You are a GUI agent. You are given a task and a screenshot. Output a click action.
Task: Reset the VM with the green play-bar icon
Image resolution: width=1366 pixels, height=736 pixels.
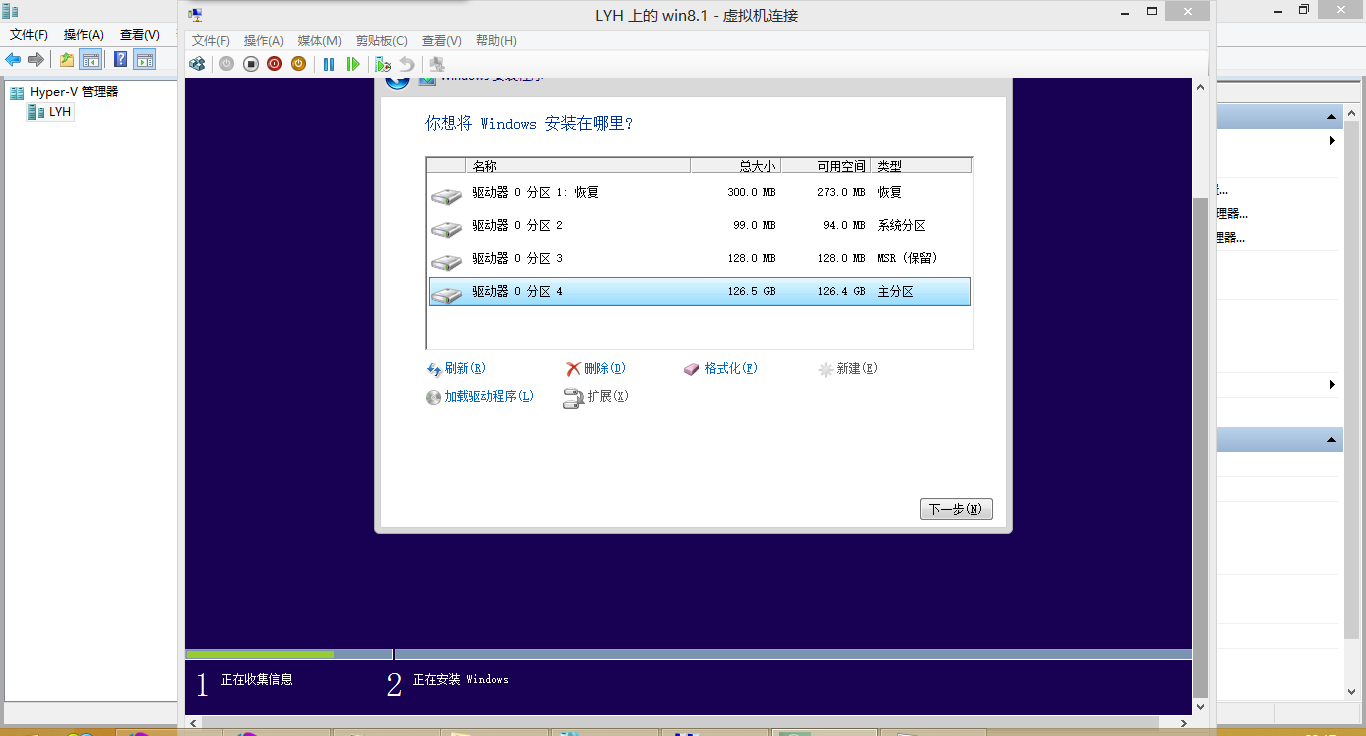coord(353,64)
